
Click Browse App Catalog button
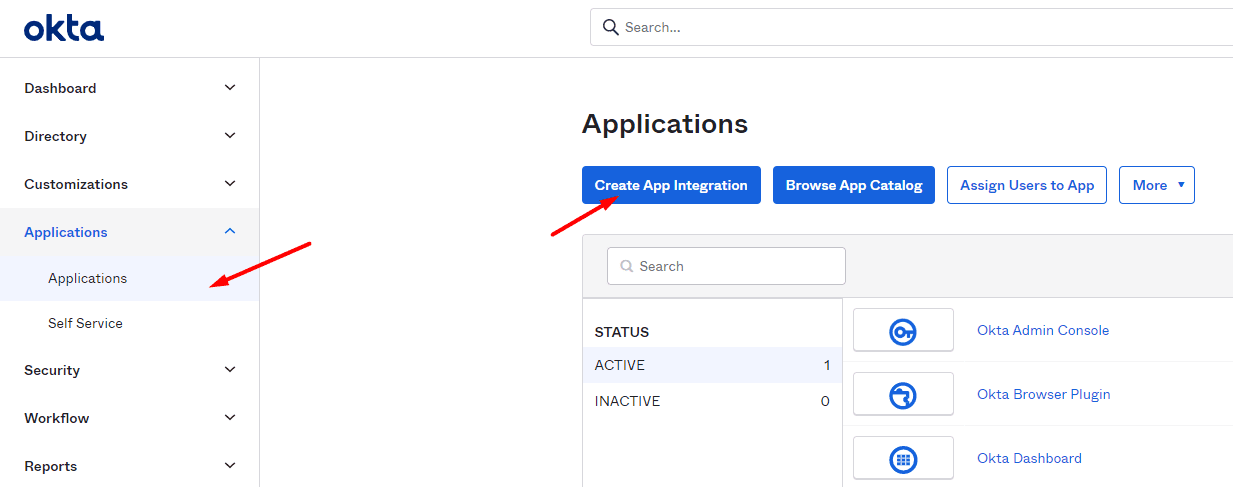click(854, 185)
